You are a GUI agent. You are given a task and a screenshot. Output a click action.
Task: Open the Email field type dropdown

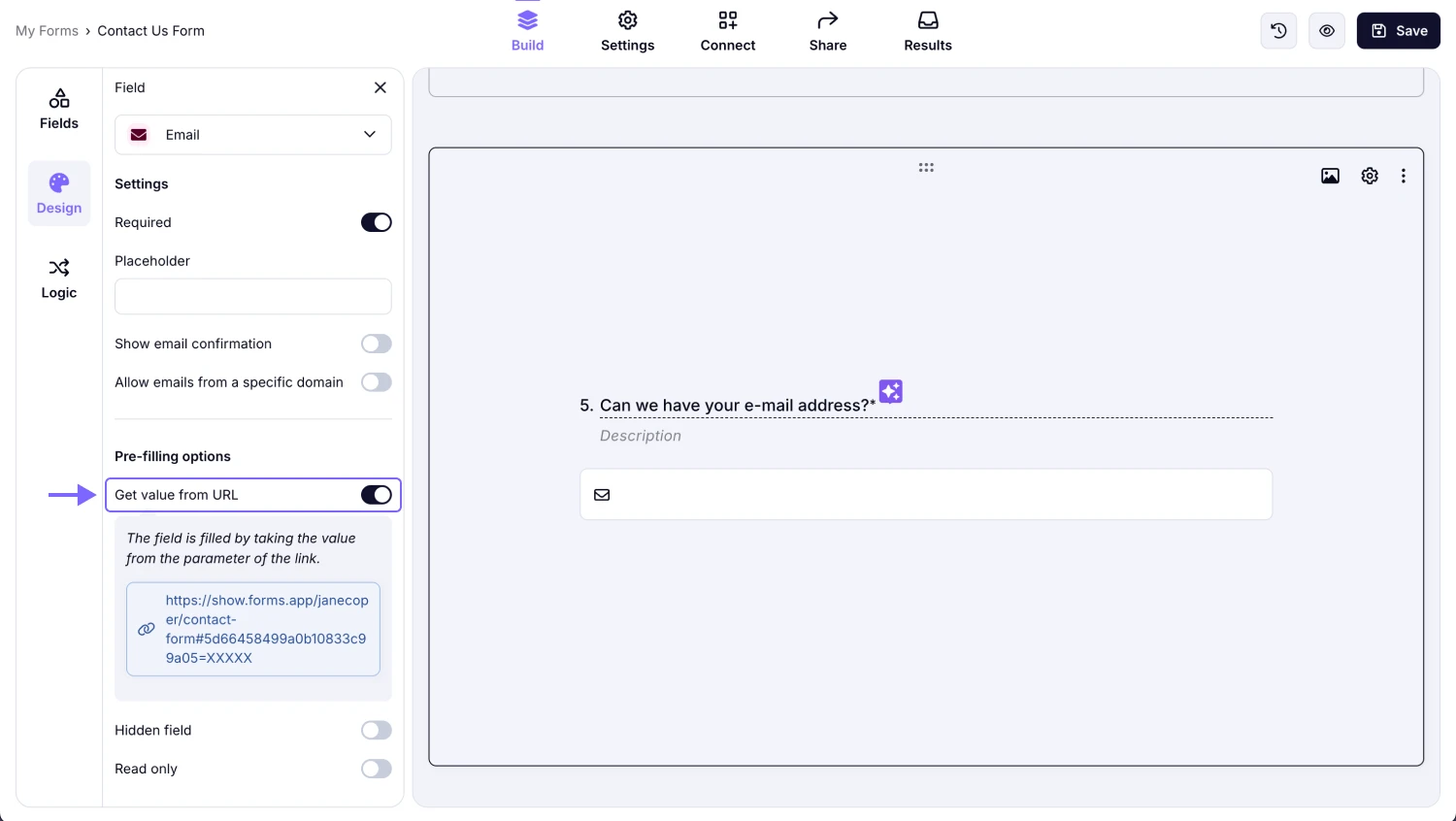point(252,135)
